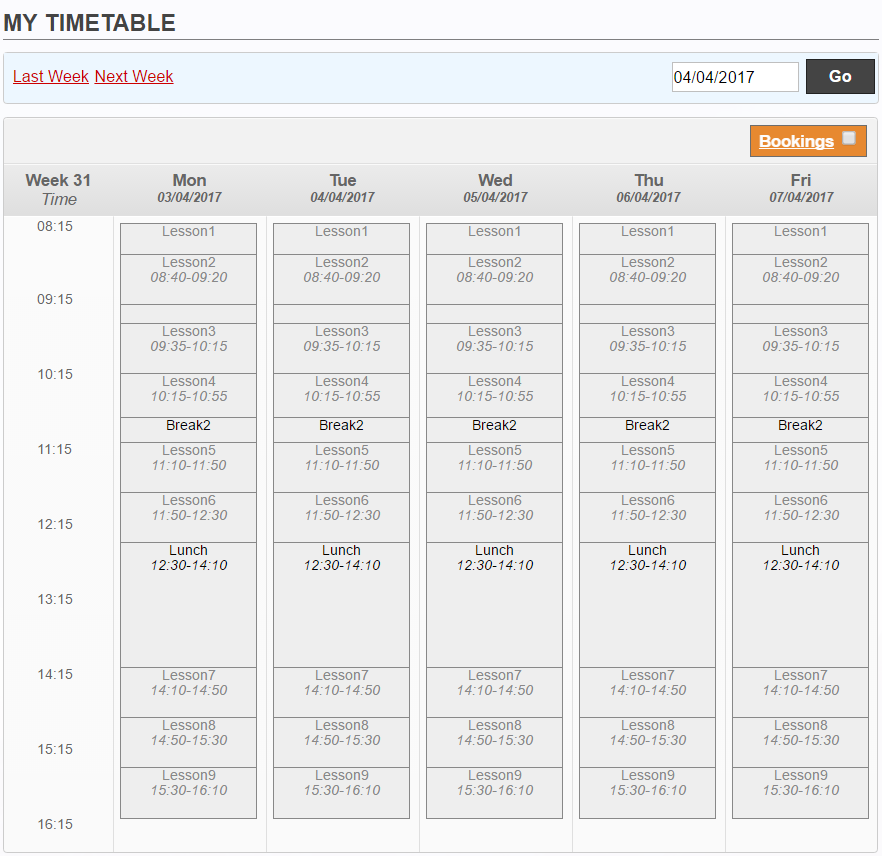Click the MY TIMETABLE heading

click(89, 23)
